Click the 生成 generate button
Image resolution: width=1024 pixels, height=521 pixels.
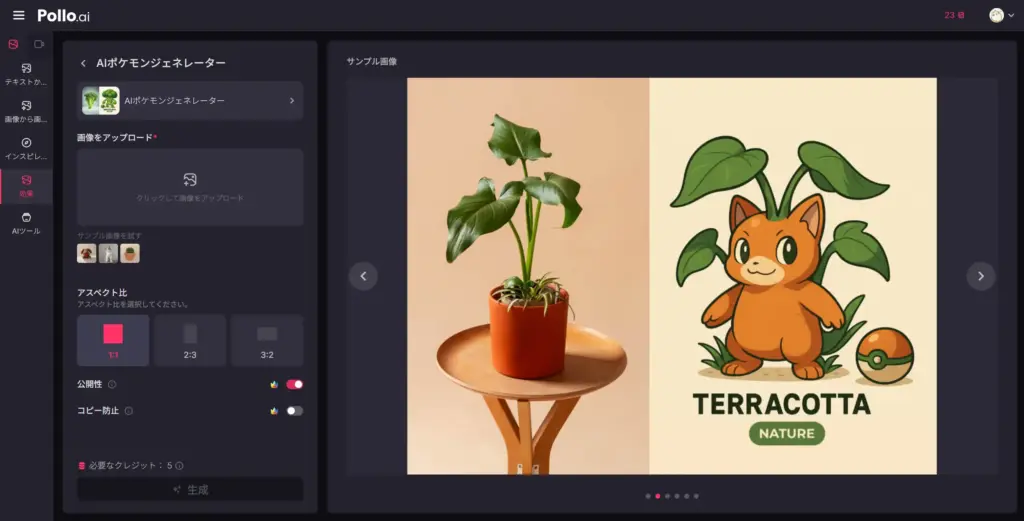[190, 490]
